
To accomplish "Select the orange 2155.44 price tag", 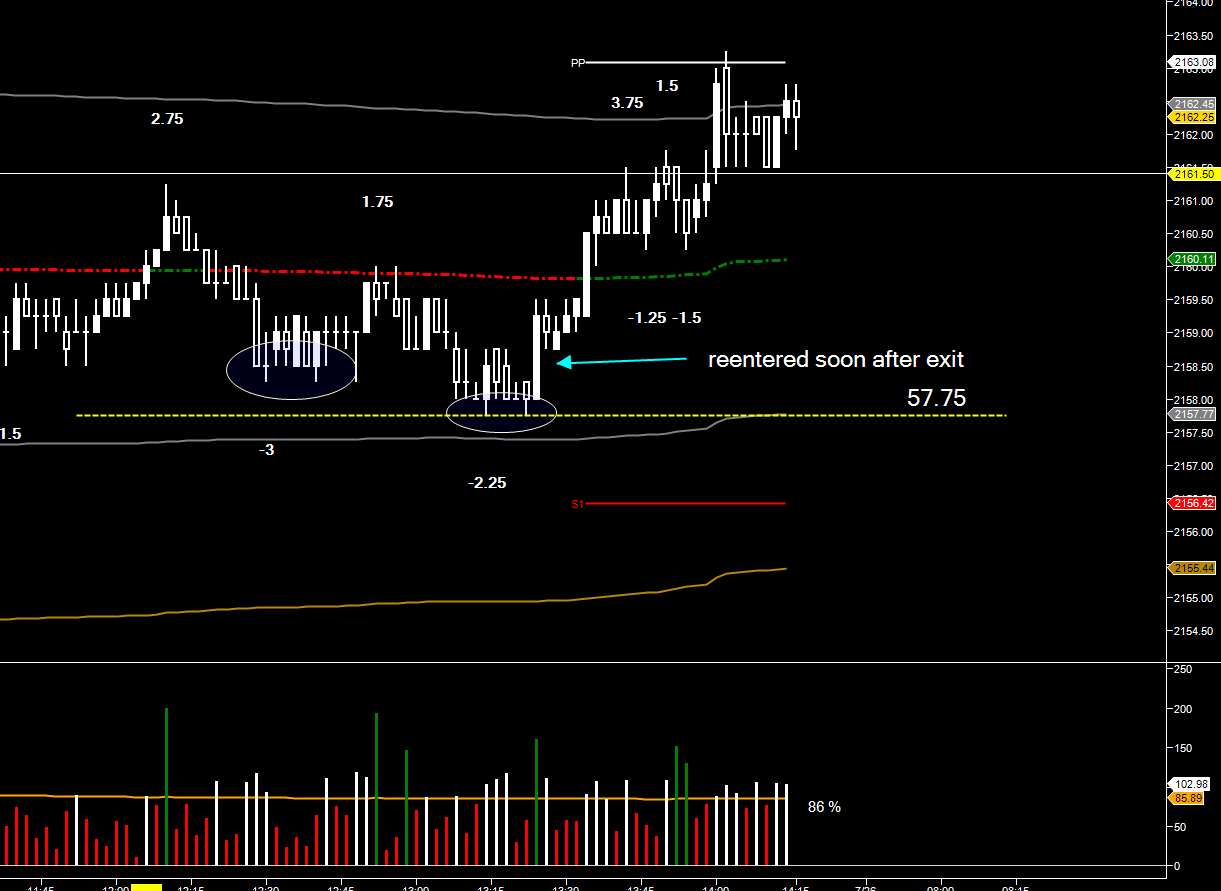I will click(x=1192, y=568).
